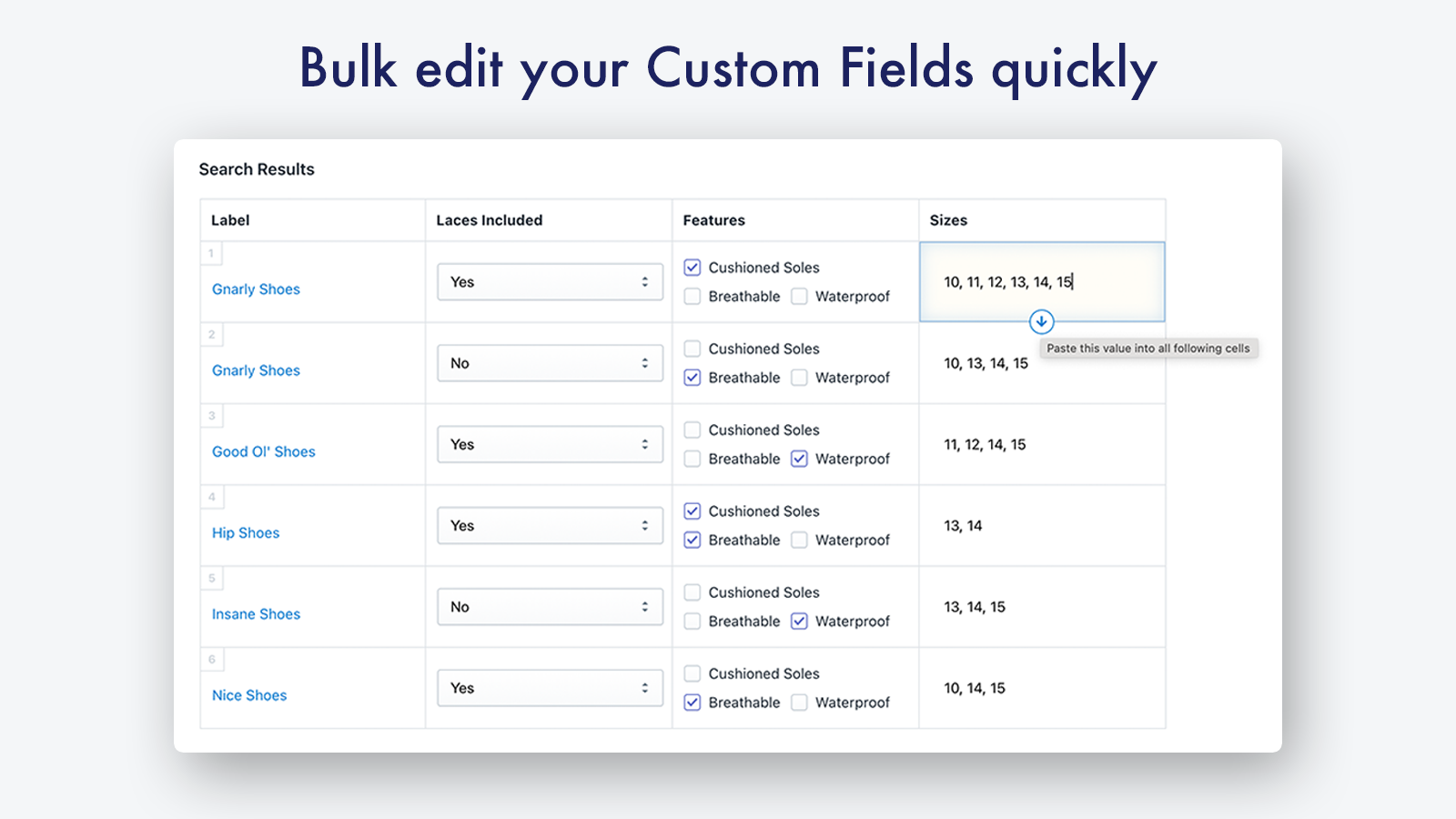Uncheck Waterproof for Good Ol' Shoes
Screen dimensions: 1456x819
(x=799, y=459)
